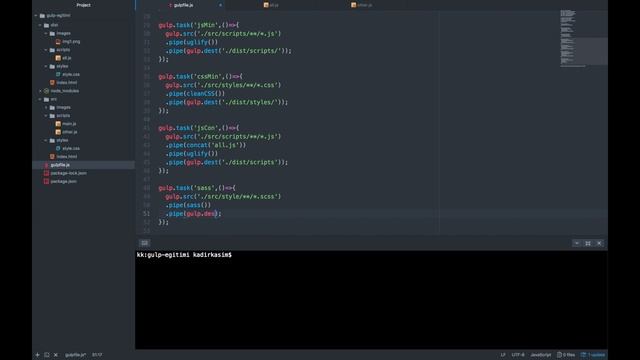Maximize the terminal panel
640x360 pixels.
pyautogui.click(x=588, y=243)
